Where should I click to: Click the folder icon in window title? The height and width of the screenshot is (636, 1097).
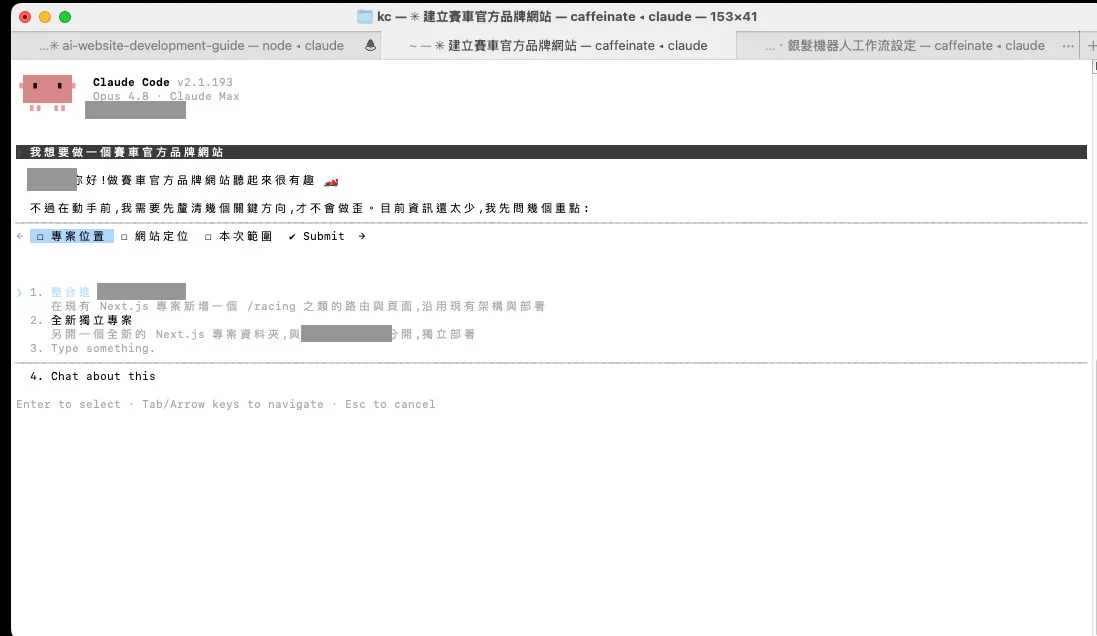point(365,17)
